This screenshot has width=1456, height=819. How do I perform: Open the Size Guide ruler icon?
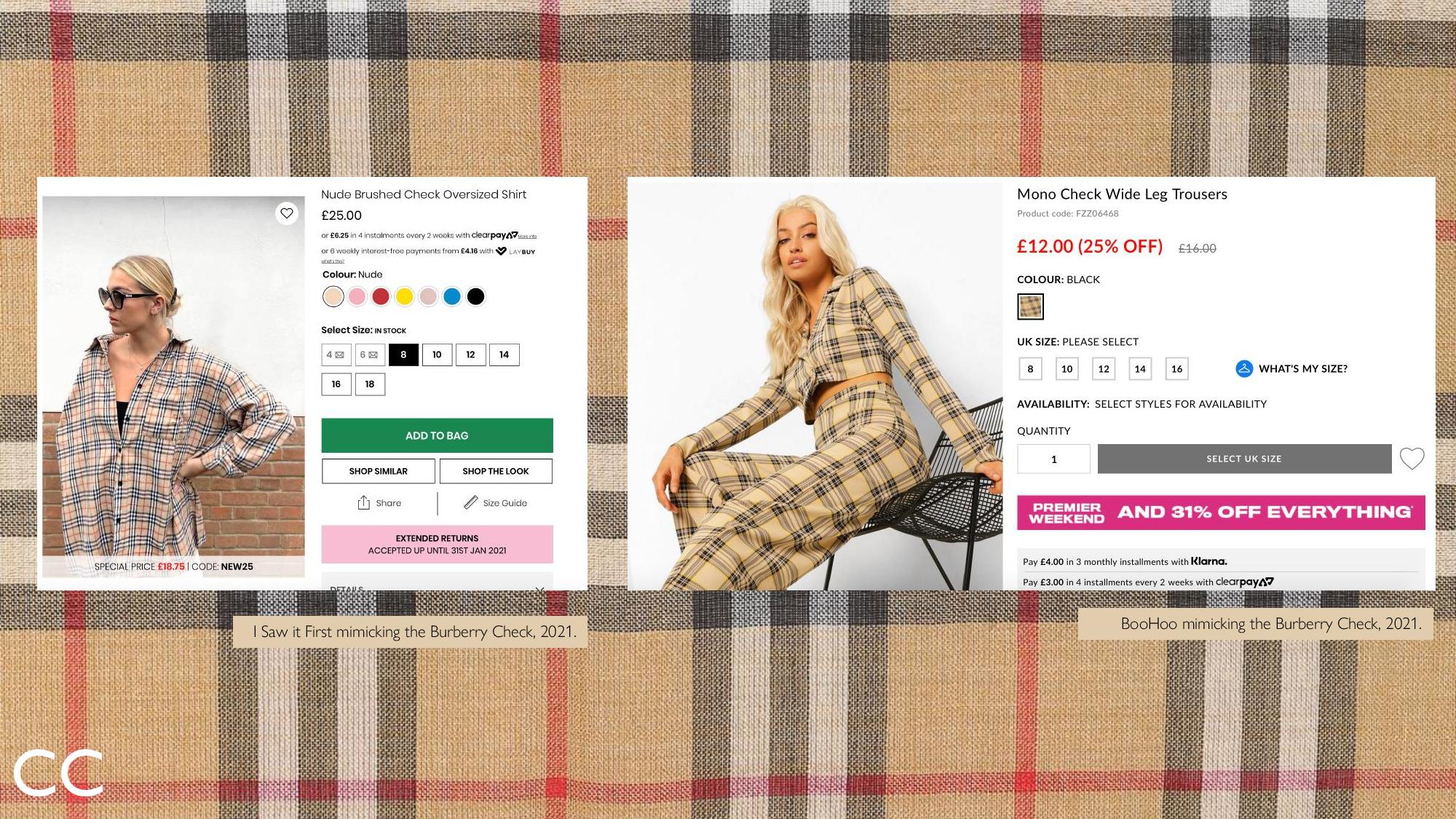(x=471, y=503)
